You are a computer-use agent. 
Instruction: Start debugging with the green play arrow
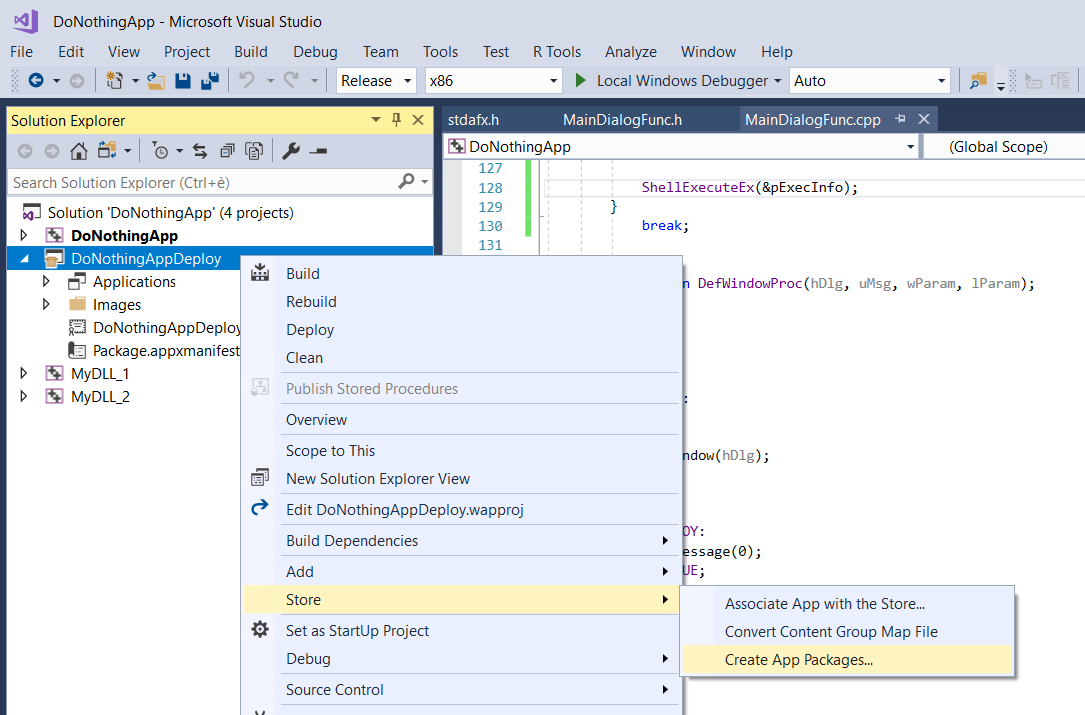(581, 81)
